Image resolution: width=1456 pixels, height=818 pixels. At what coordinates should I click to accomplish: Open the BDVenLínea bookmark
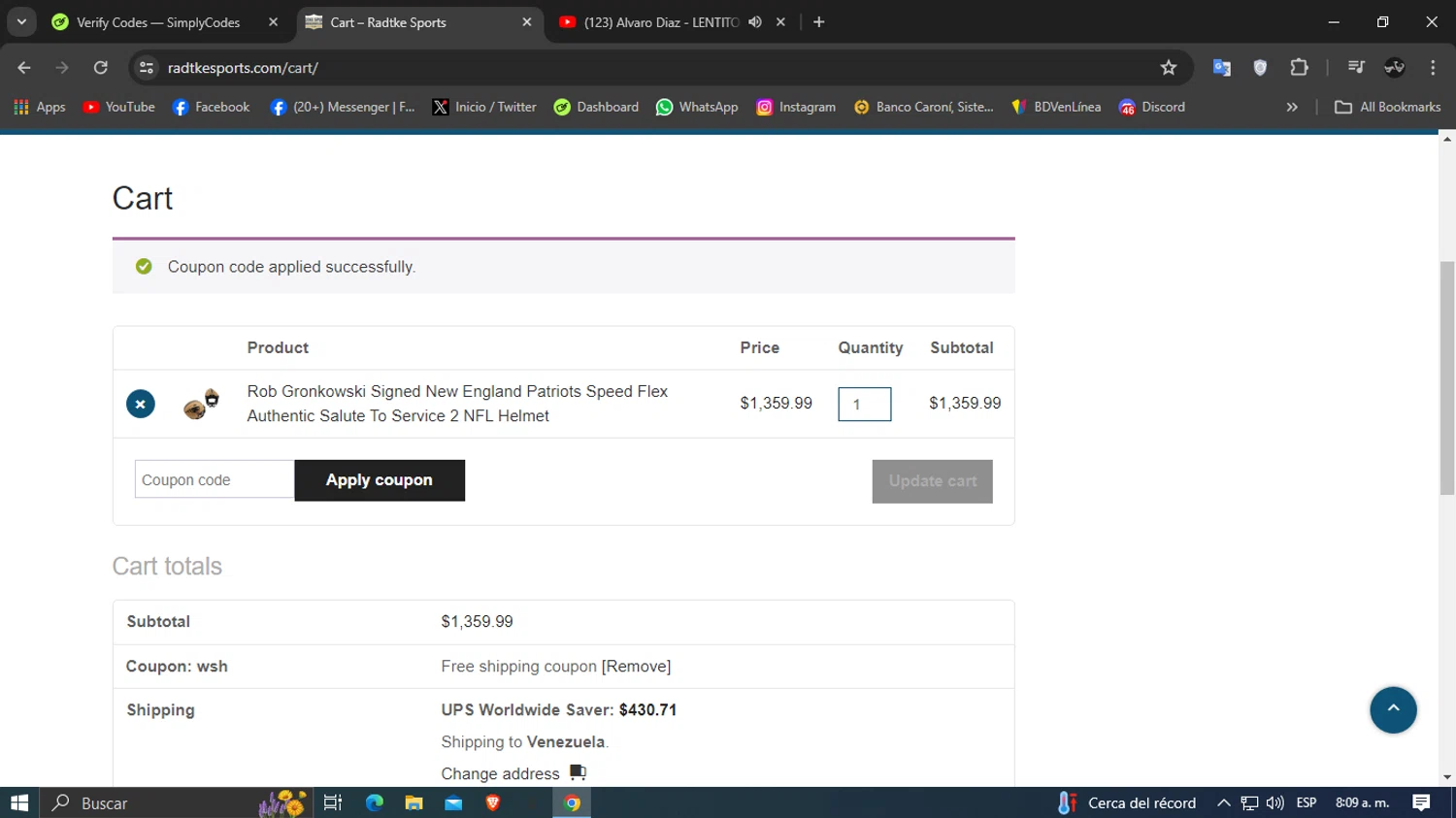(1056, 107)
